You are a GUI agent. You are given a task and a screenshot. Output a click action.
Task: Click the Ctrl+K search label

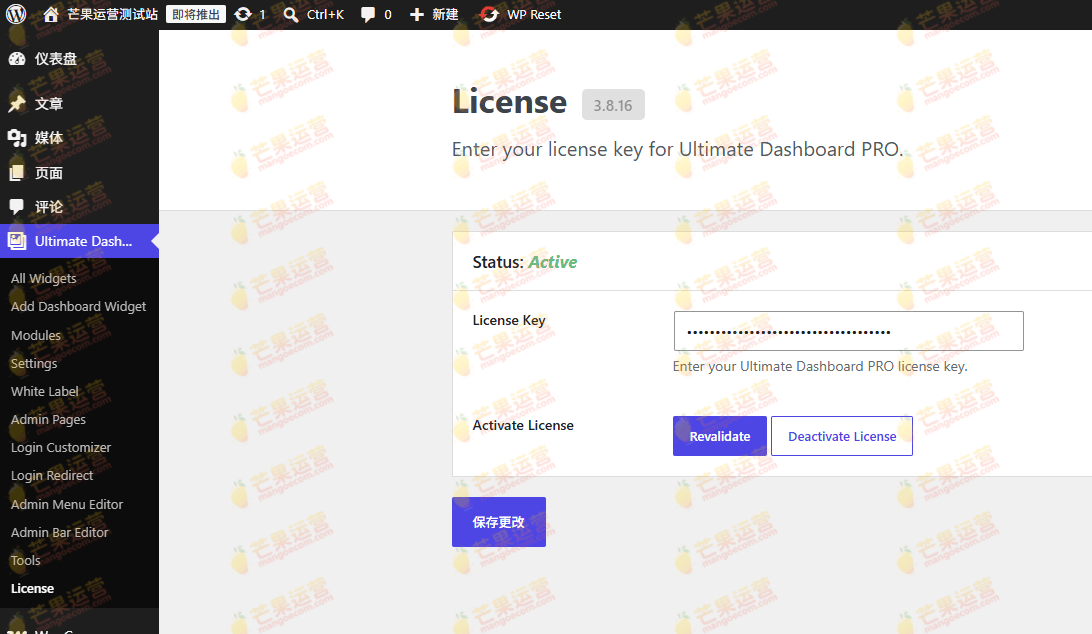coord(325,15)
